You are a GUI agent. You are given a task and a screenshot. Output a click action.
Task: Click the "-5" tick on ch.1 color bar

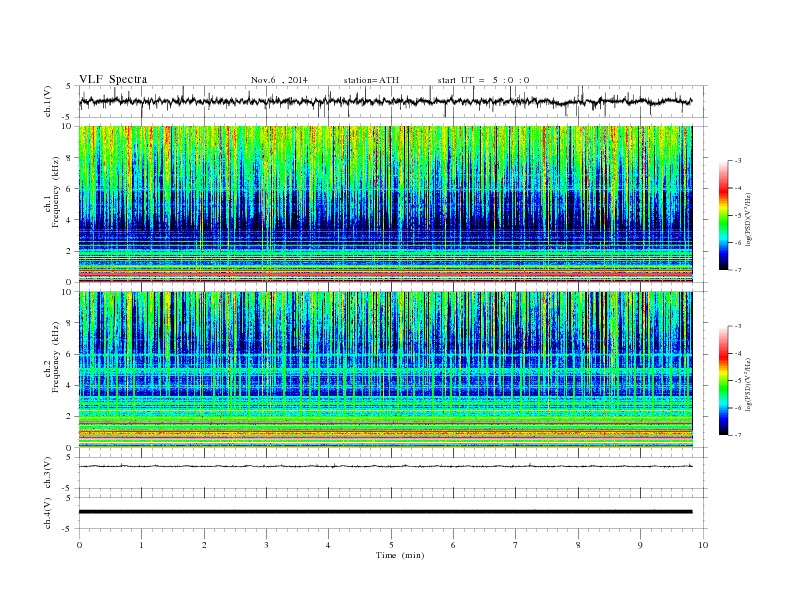pos(738,216)
